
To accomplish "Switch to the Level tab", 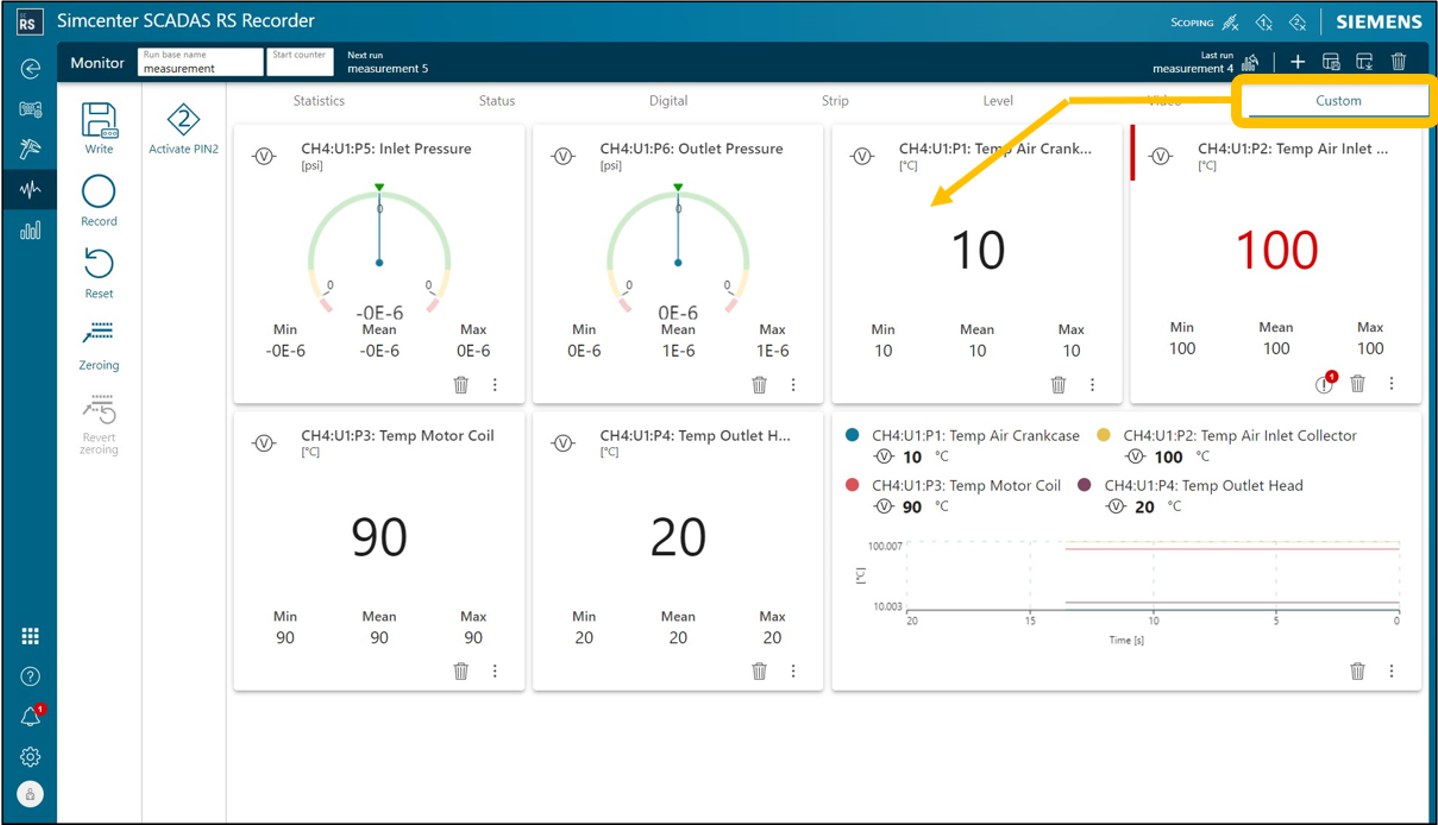I will pos(998,101).
